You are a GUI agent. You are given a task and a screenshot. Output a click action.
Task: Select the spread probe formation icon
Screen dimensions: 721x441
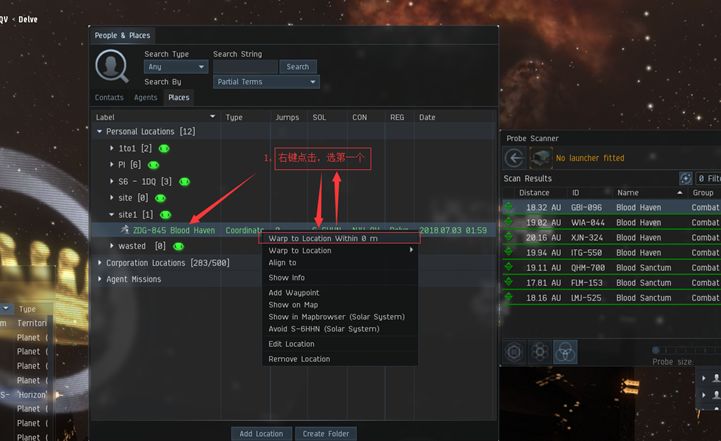(514, 352)
